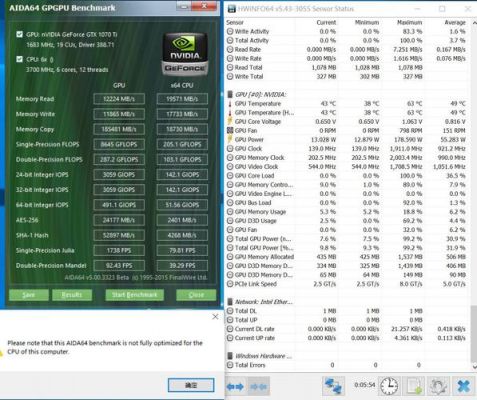Click circle icon beside GPU Bus Load
Screen dimensions: 477x400
pyautogui.click(x=230, y=203)
